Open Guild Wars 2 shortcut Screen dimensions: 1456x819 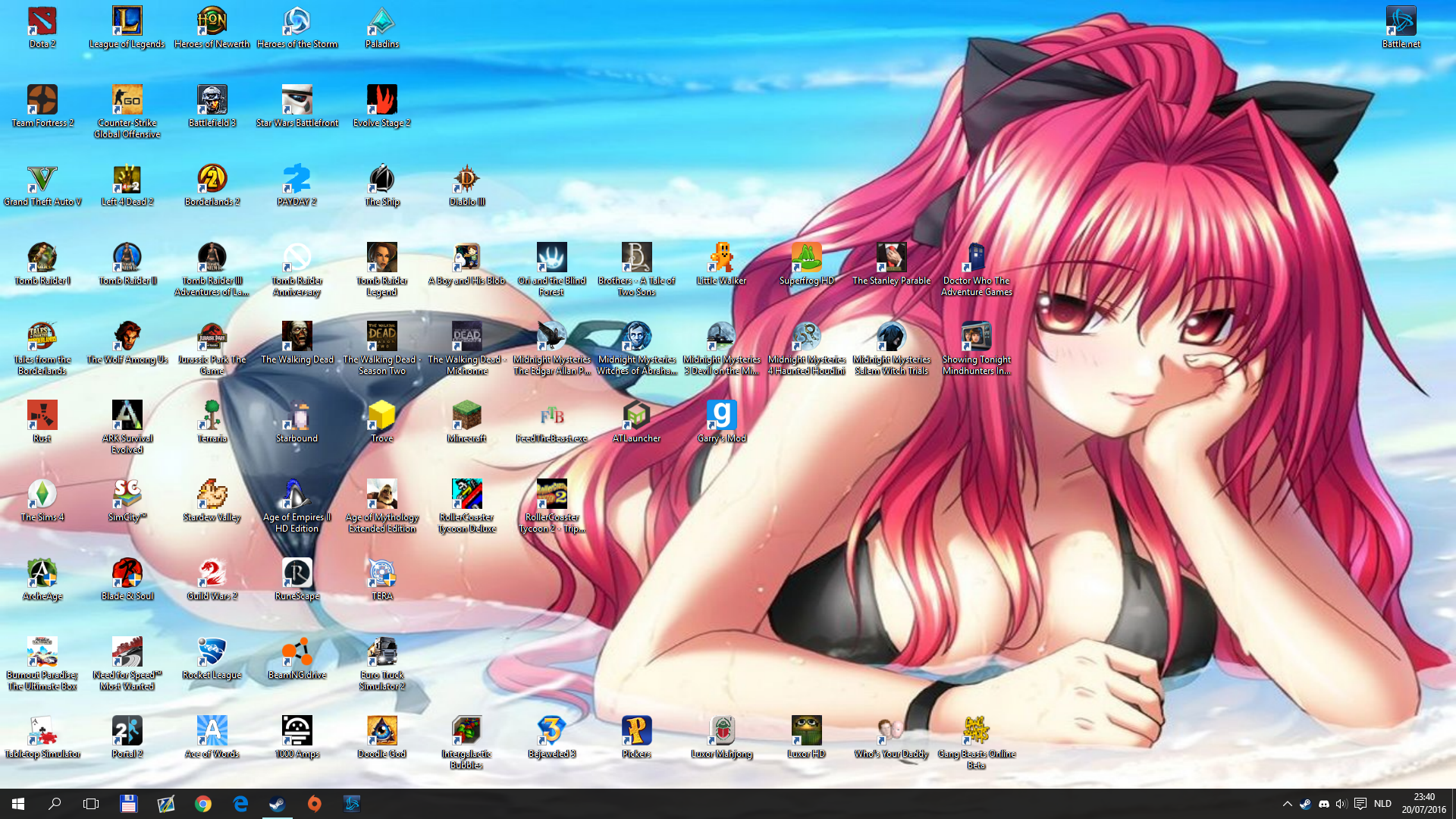[x=212, y=579]
